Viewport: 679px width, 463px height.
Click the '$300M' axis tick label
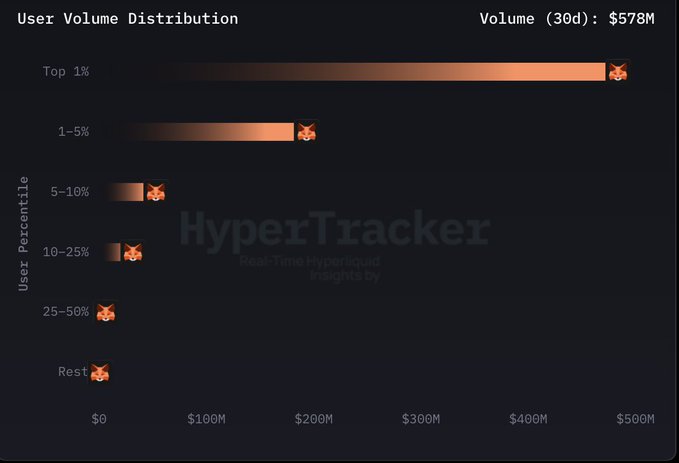click(x=420, y=419)
